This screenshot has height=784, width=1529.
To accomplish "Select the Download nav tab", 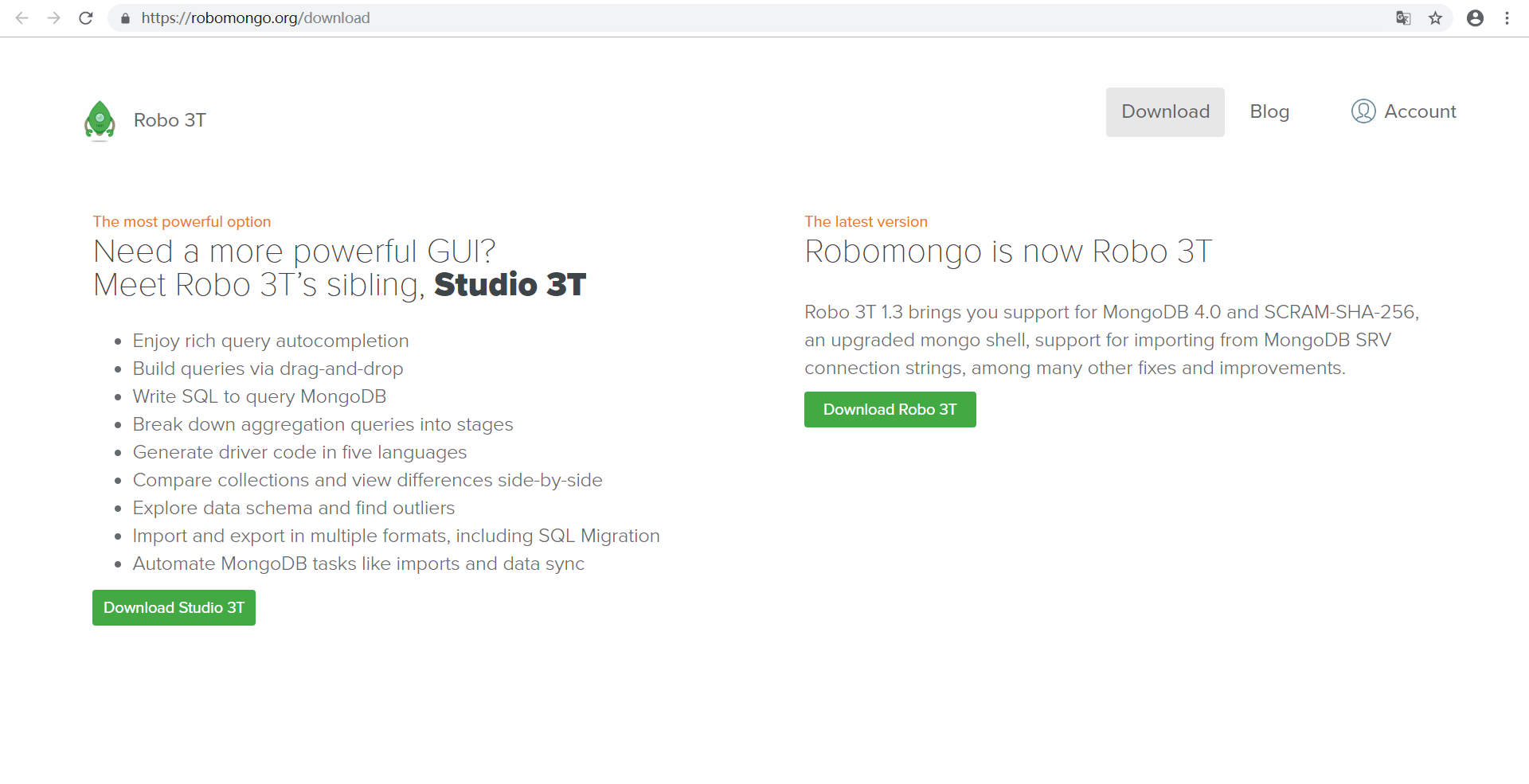I will pyautogui.click(x=1165, y=112).
